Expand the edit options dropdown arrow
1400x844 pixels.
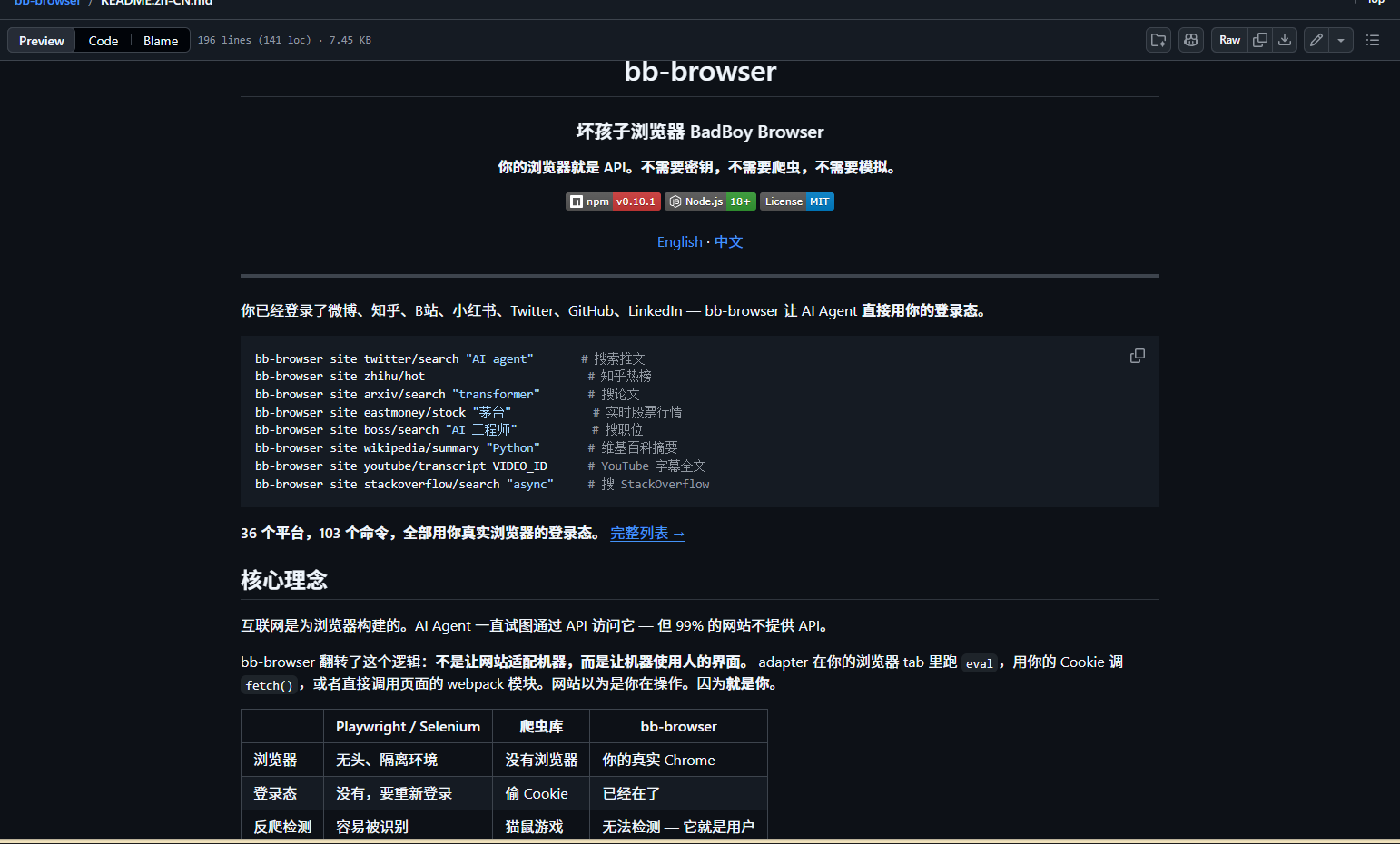point(1341,40)
